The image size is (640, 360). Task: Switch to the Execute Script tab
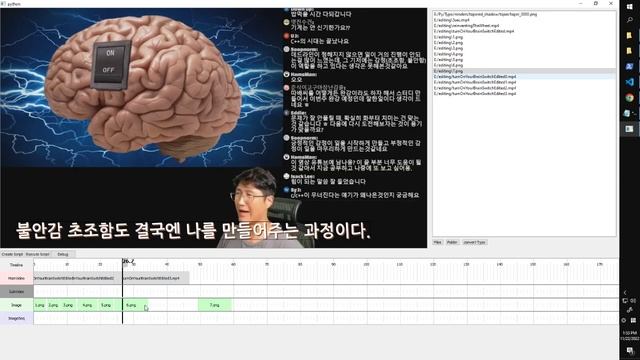click(x=38, y=254)
